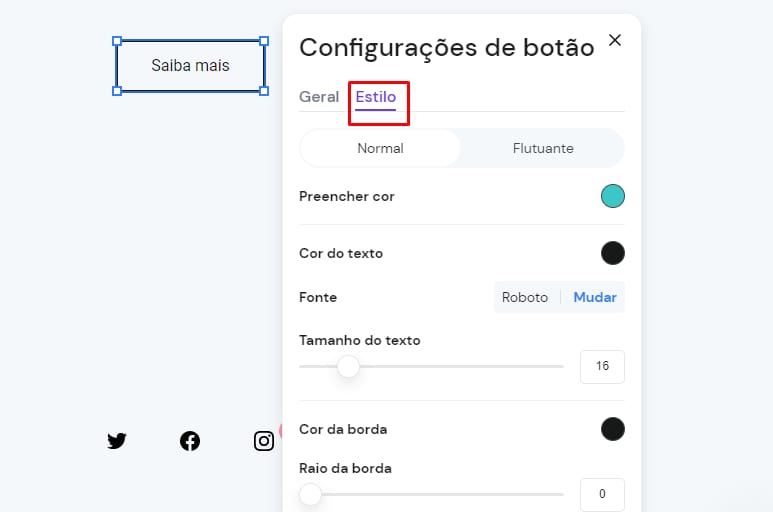The width and height of the screenshot is (773, 512).
Task: Open the Estilo tab
Action: [376, 97]
